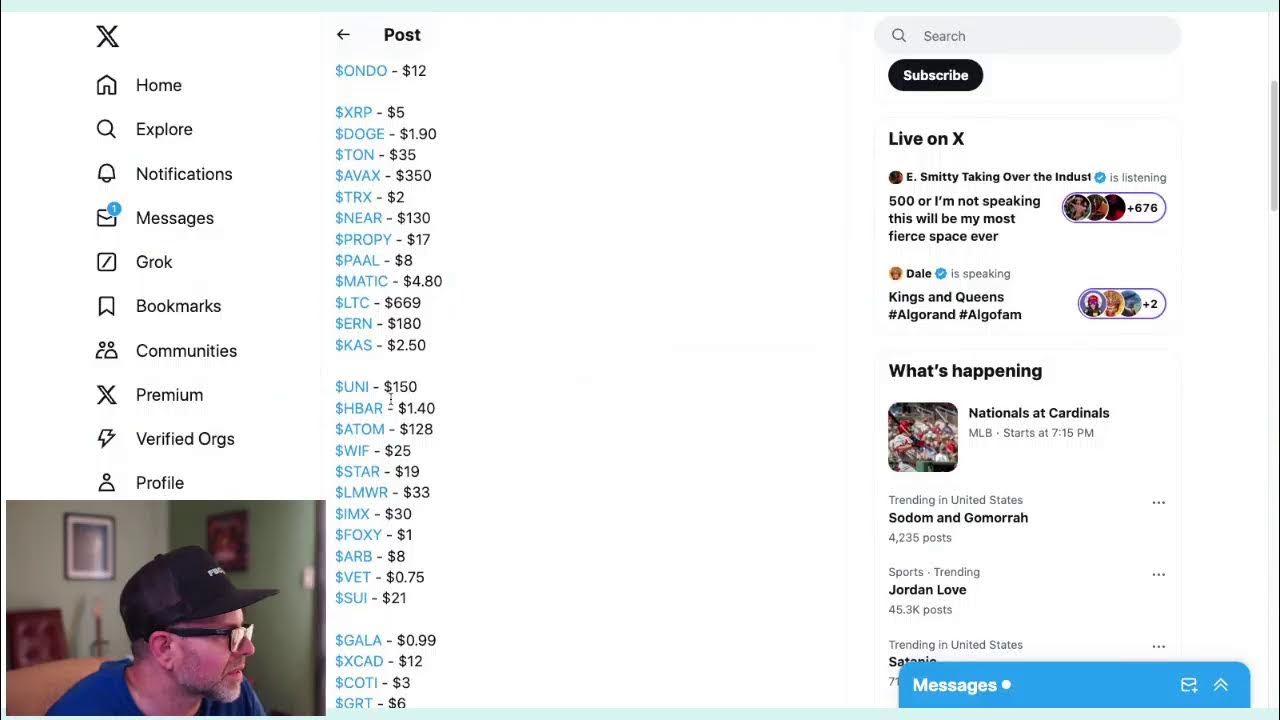Screen dimensions: 1280x720
Task: Open Grok from sidebar
Action: [x=107, y=262]
